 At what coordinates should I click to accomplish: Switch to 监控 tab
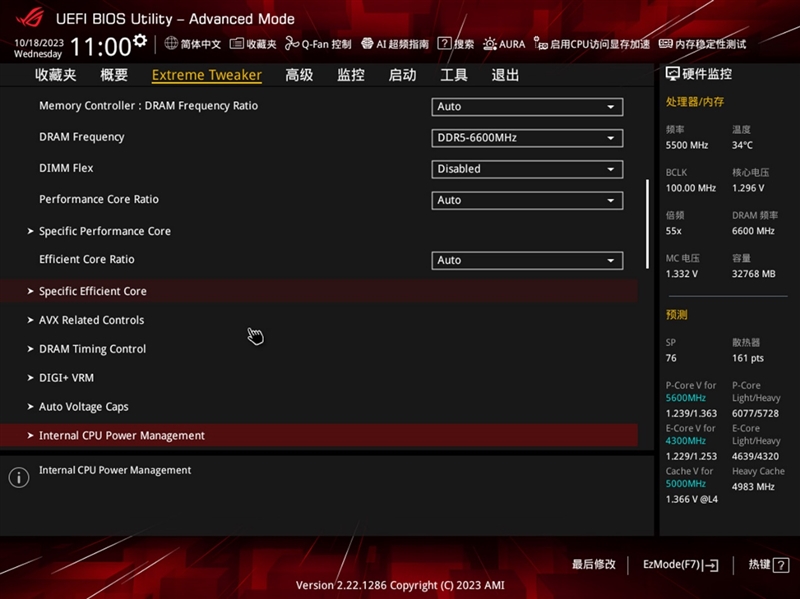coord(351,75)
